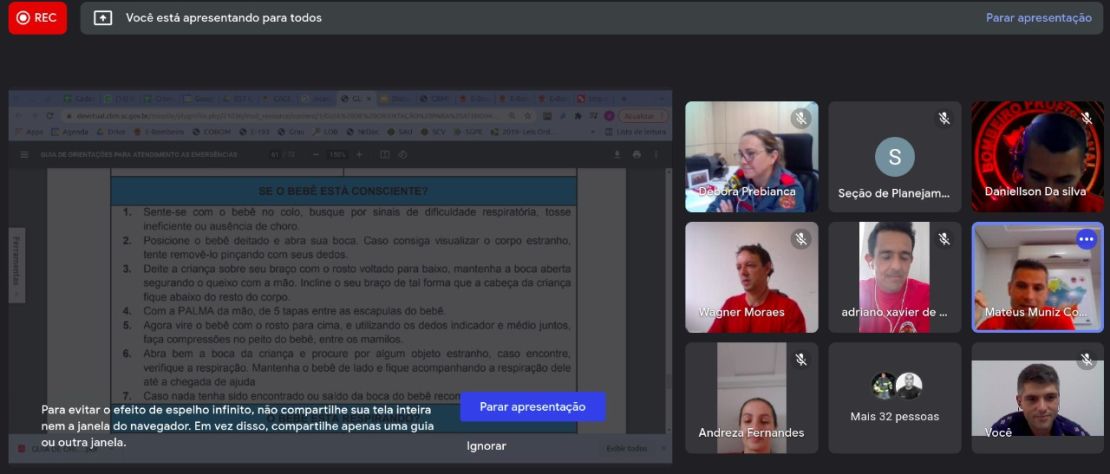Viewport: 1110px width, 474px height.
Task: Open 'Drive' bookmark in shared browser
Action: (111, 132)
